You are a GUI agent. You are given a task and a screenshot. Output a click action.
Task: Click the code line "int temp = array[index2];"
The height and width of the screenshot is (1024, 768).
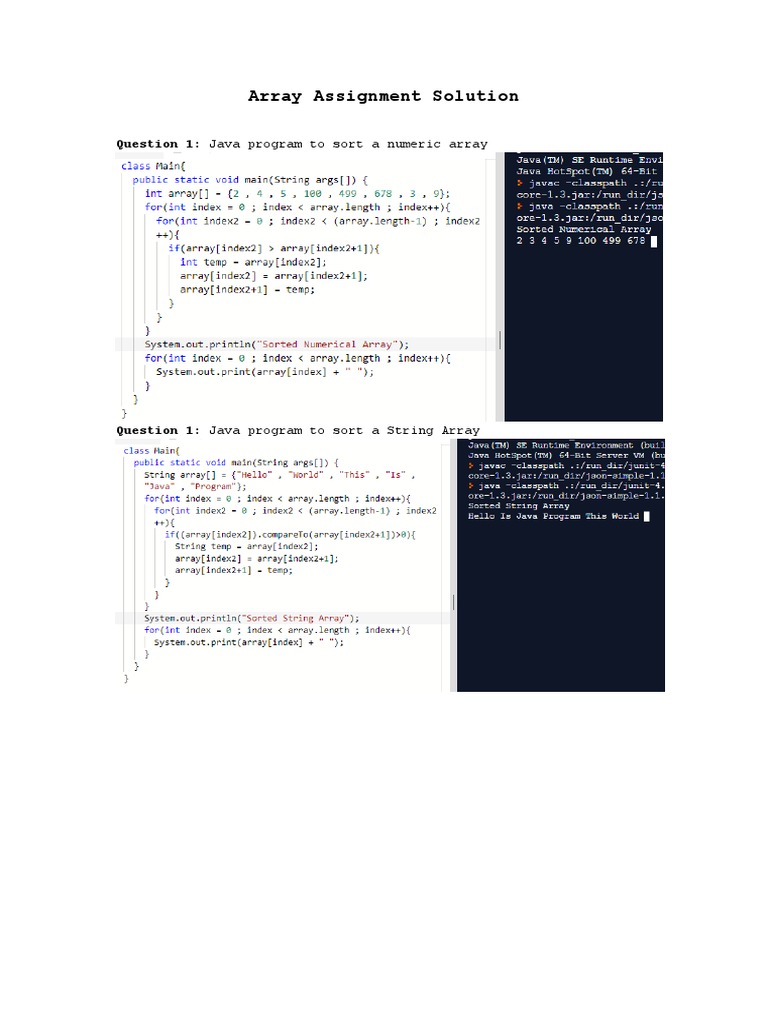(253, 262)
